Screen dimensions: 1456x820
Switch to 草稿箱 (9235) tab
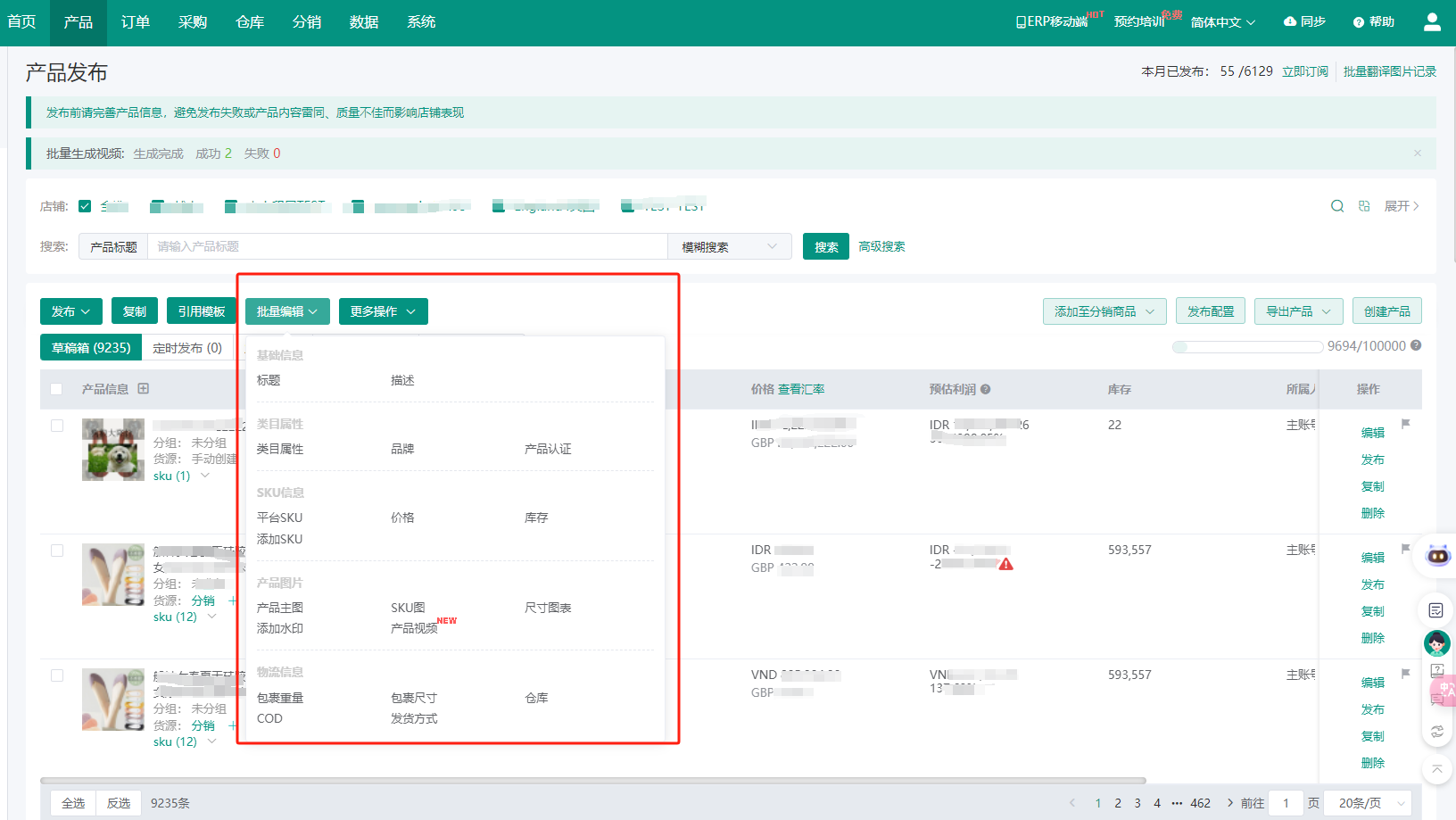coord(91,348)
